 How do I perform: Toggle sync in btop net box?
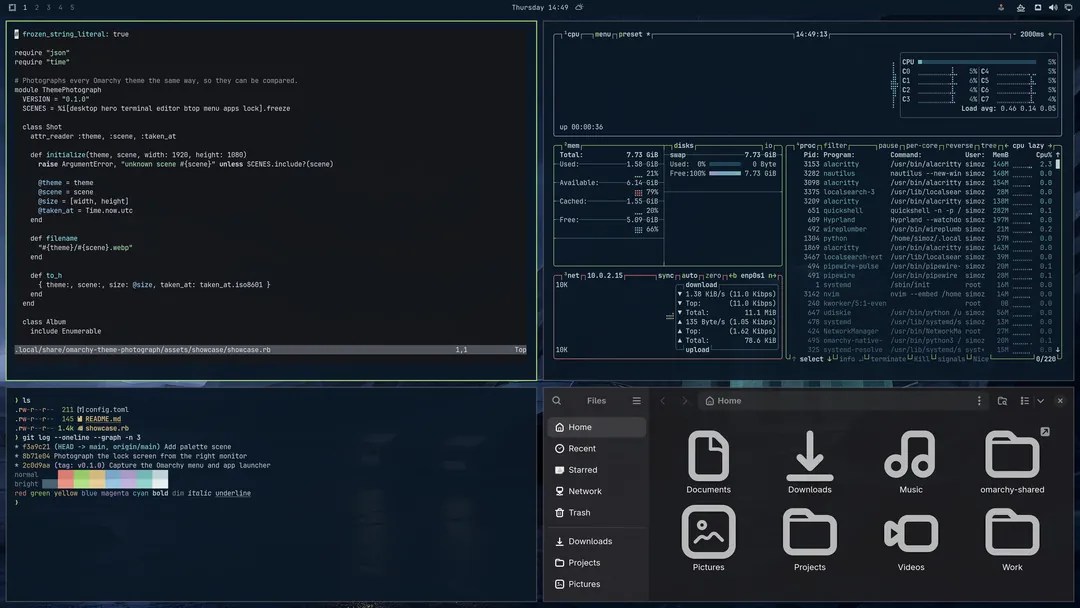665,275
